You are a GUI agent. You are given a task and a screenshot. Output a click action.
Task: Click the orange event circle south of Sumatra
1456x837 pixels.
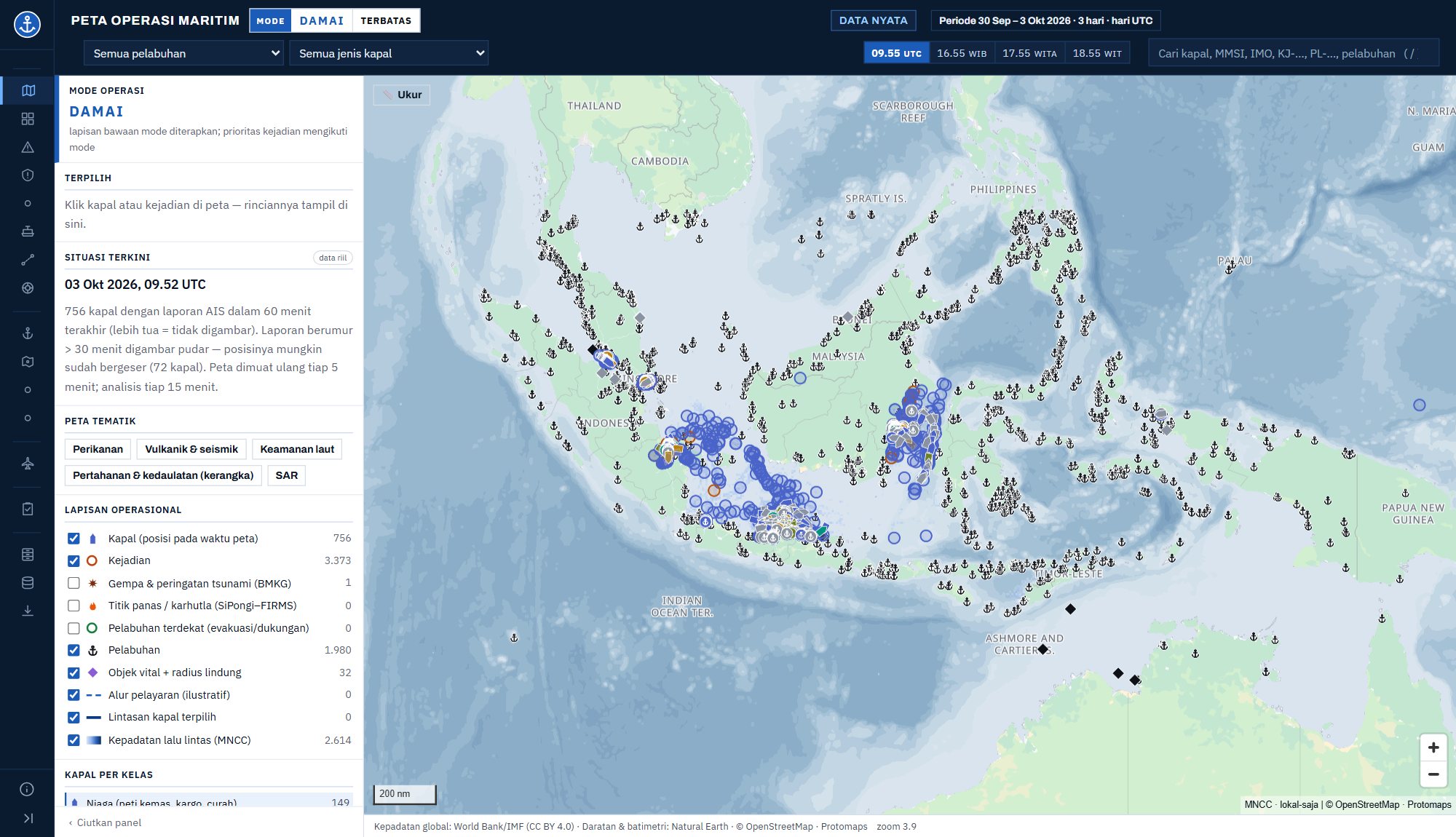pyautogui.click(x=714, y=491)
